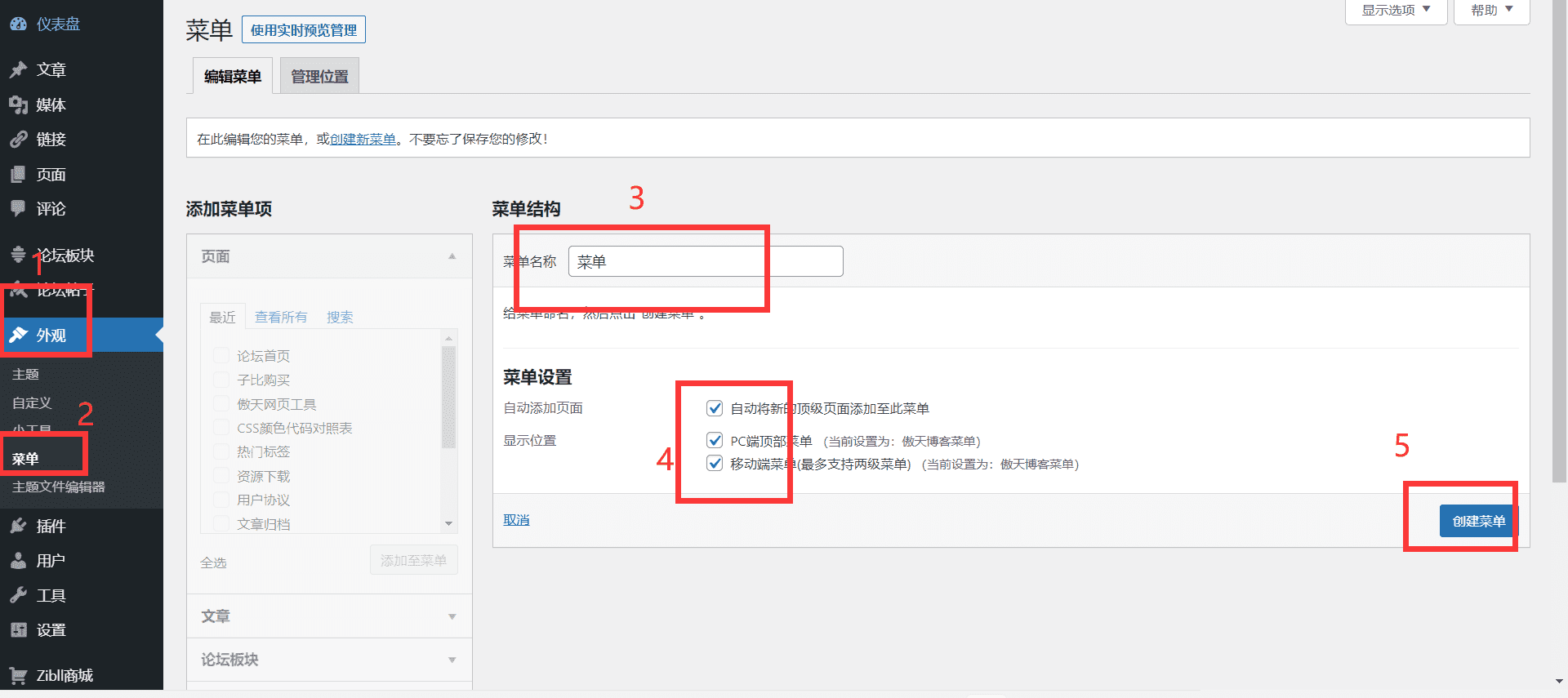Open the 显示选项 dropdown
1568x698 pixels.
click(1396, 11)
